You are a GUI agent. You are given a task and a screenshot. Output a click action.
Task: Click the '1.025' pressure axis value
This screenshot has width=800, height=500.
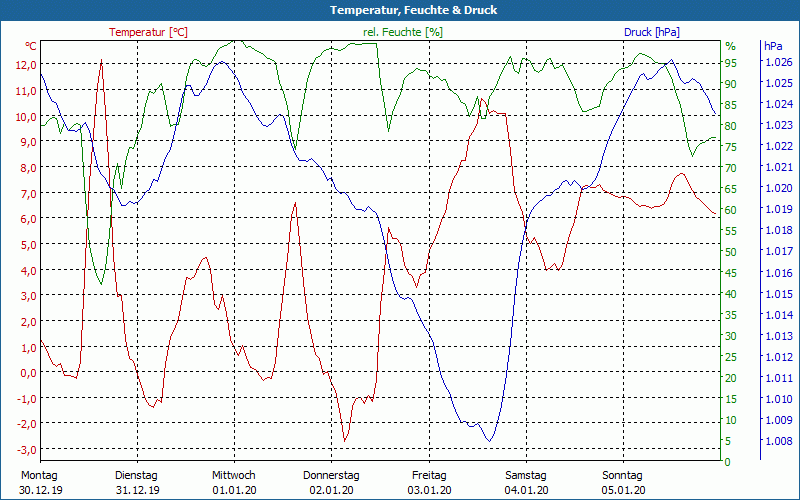779,83
